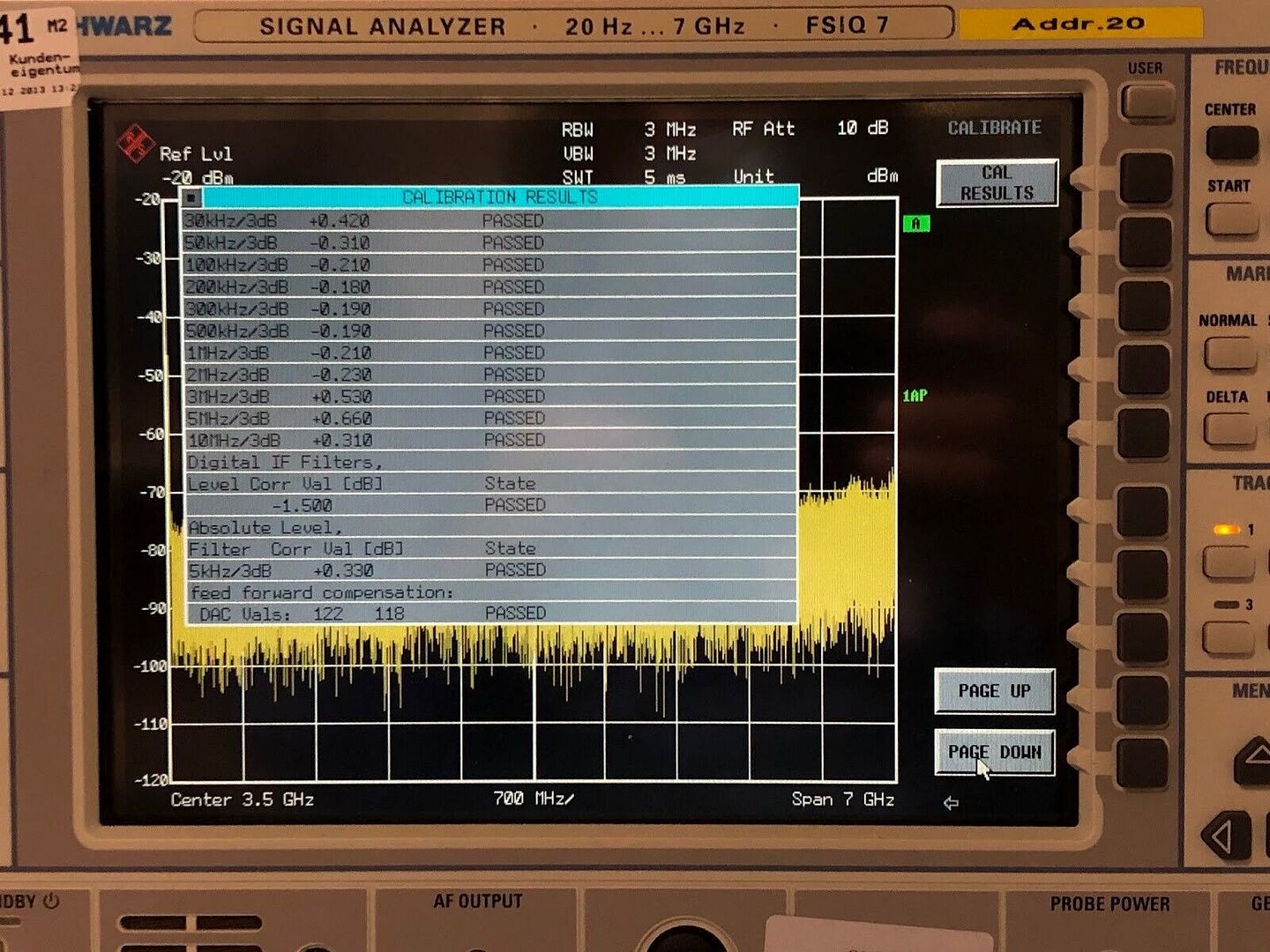Click the green A screen indicator
Viewport: 1270px width, 952px height.
[916, 224]
